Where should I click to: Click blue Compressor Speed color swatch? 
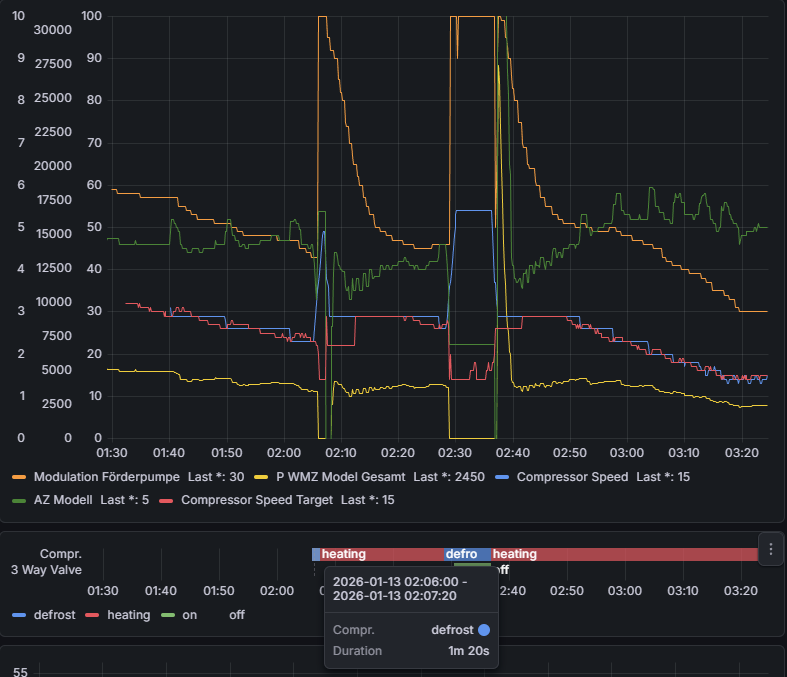coord(502,477)
